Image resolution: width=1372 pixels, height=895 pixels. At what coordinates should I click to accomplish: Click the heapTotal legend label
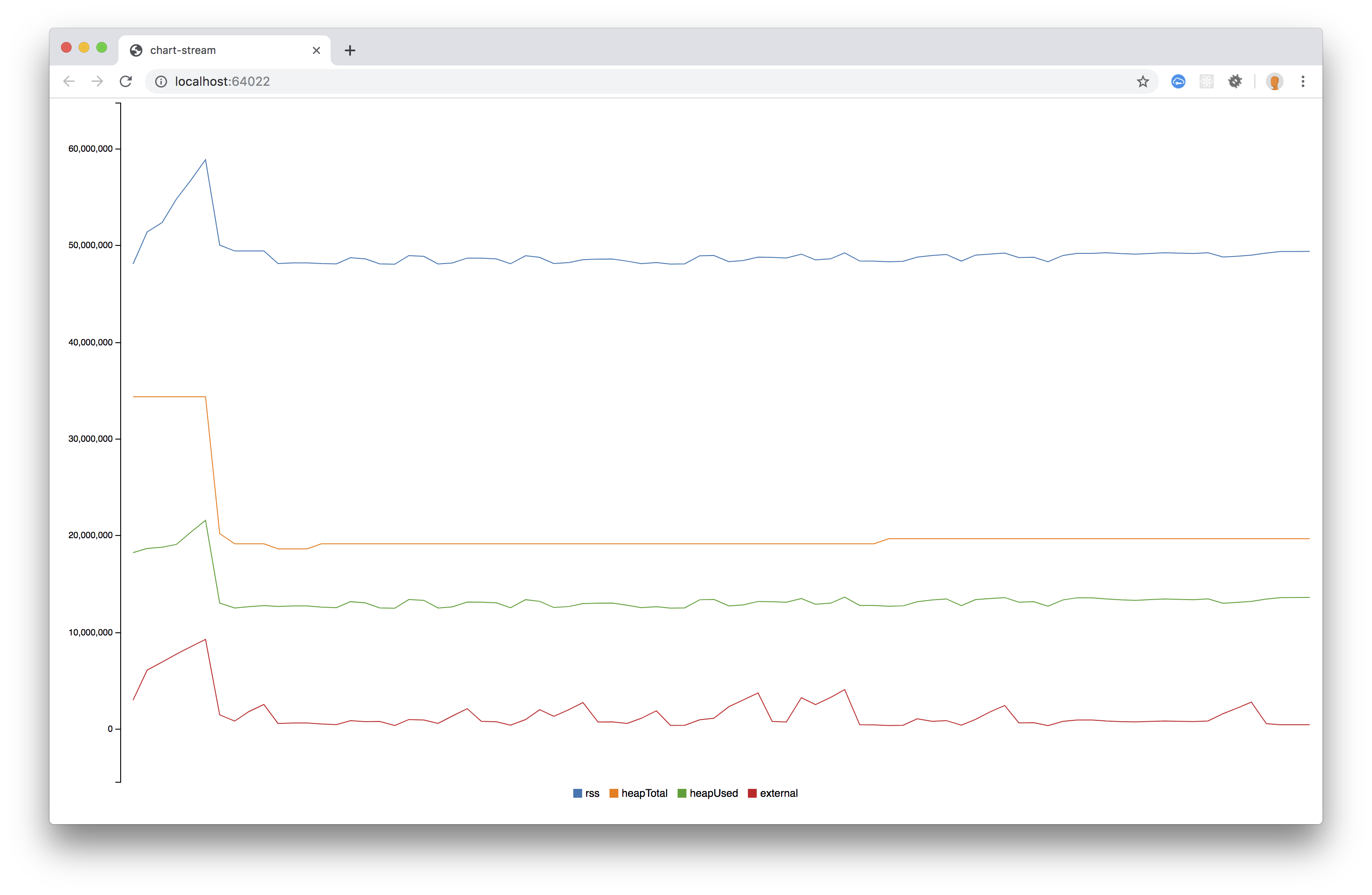point(644,793)
